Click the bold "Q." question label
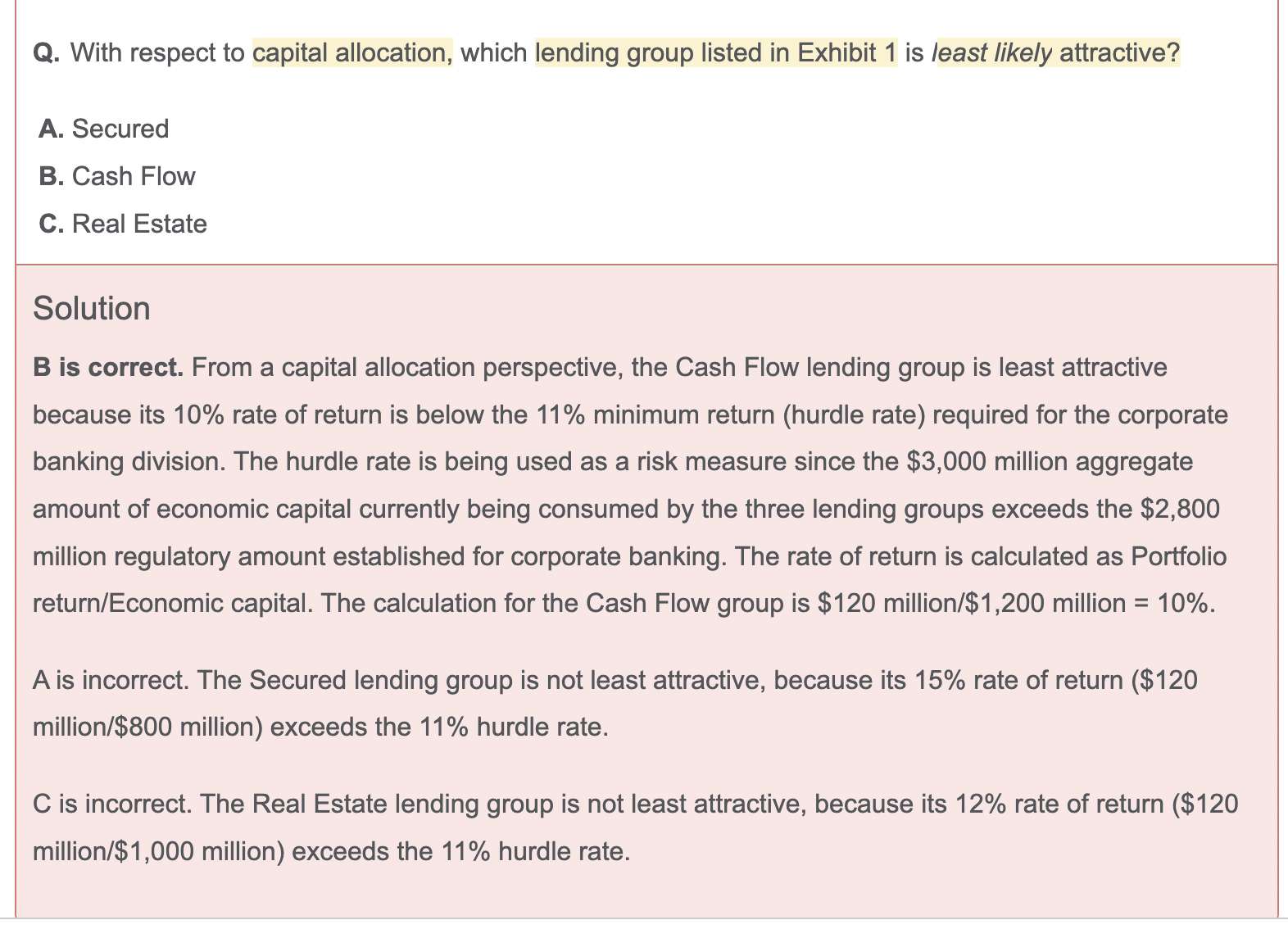The width and height of the screenshot is (1288, 929). coord(46,52)
